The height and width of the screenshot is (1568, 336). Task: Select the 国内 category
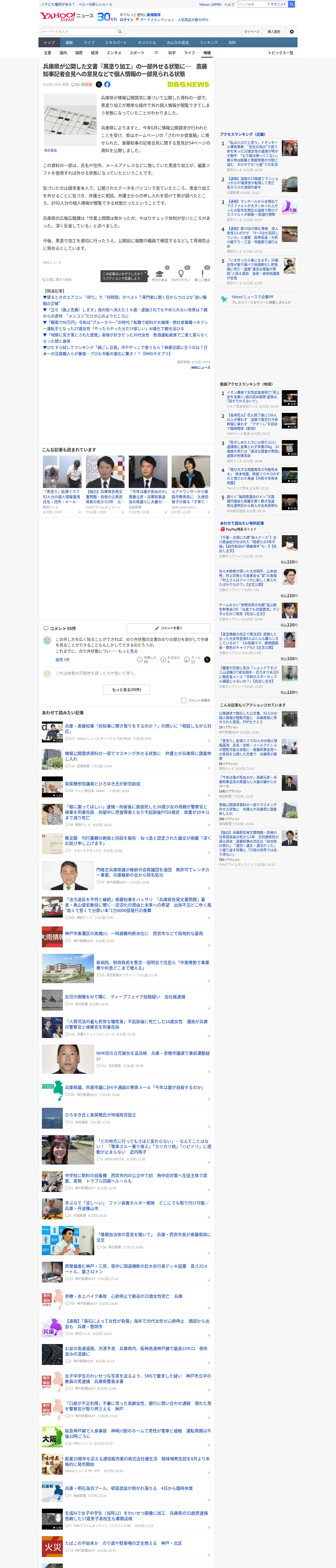coord(63,53)
